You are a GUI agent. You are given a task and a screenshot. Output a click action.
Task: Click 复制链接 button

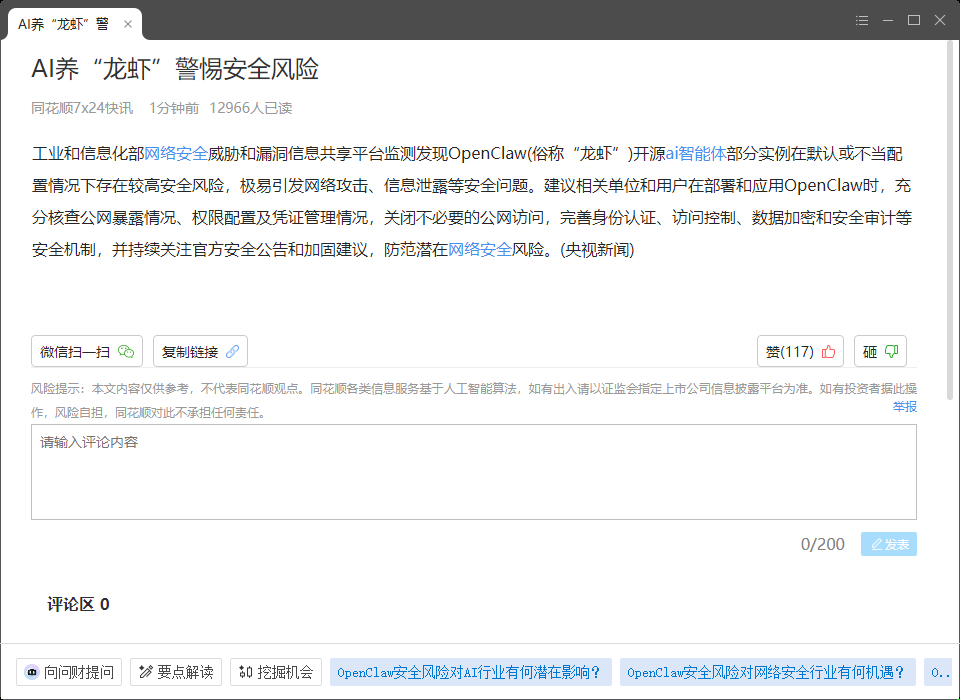click(200, 352)
